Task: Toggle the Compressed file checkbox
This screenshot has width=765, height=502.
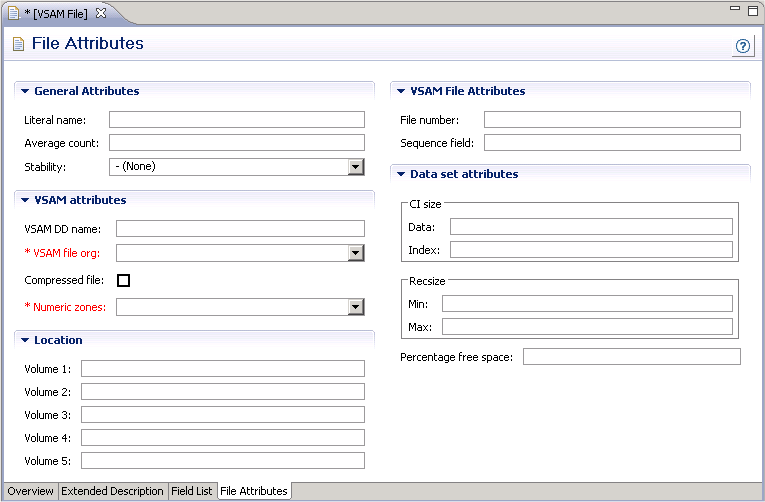Action: pos(123,280)
